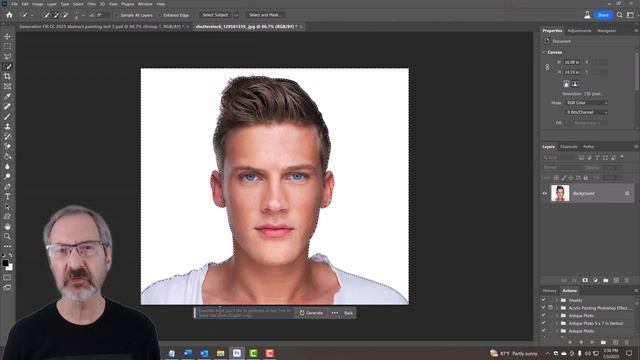
Task: Select the Eraser tool
Action: [7, 146]
